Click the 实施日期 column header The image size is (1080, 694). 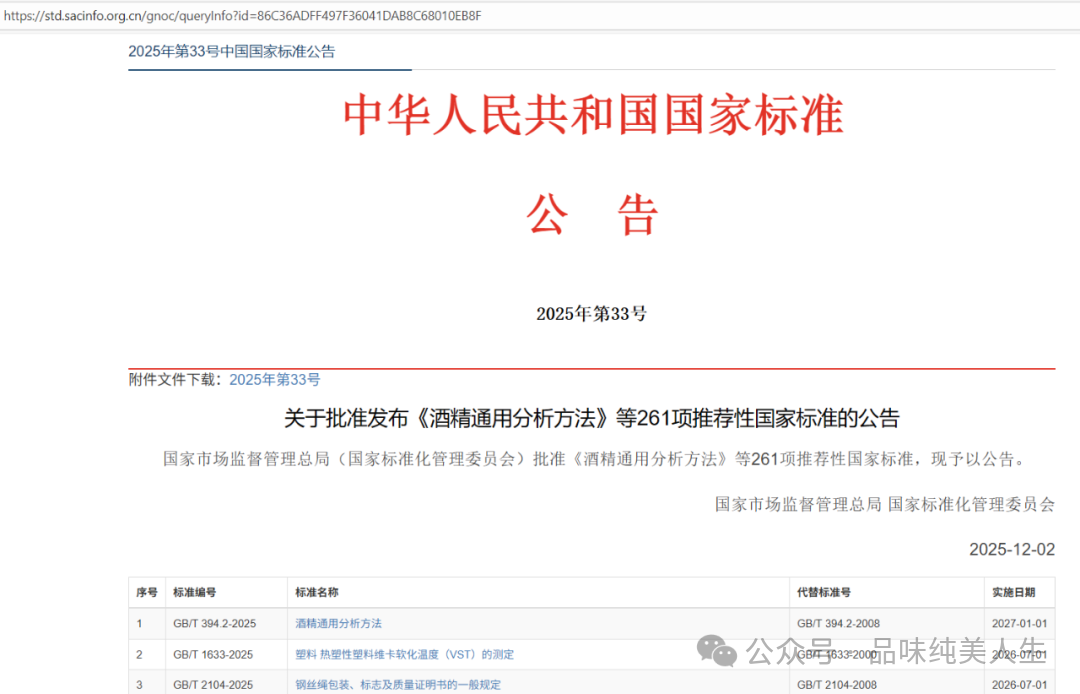click(x=1014, y=593)
